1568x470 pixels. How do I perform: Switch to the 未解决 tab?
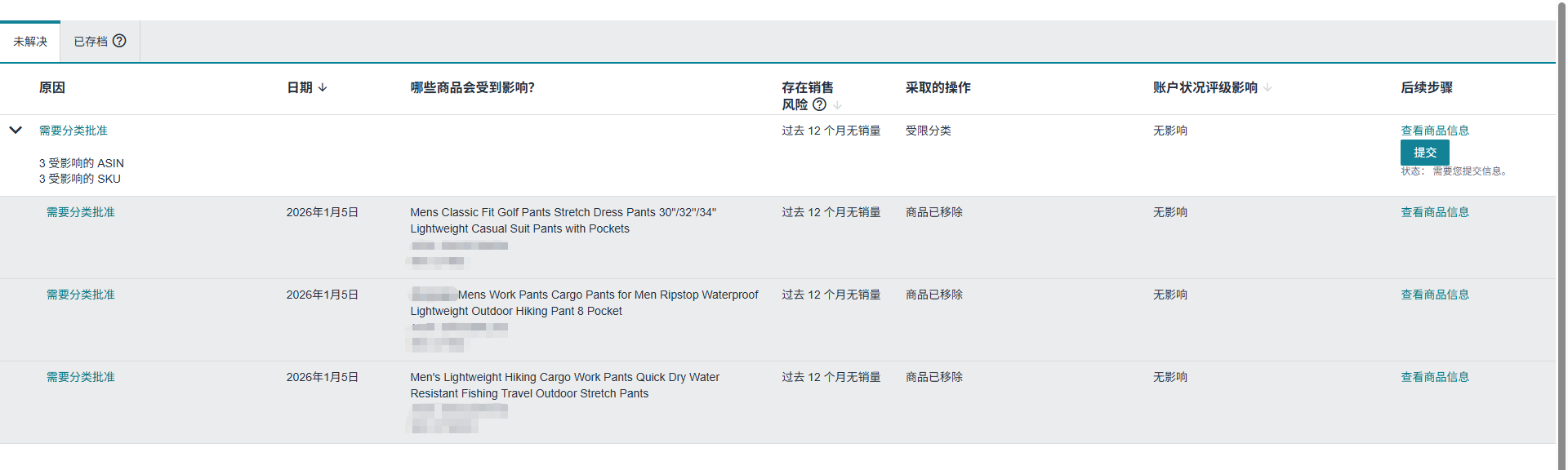30,42
